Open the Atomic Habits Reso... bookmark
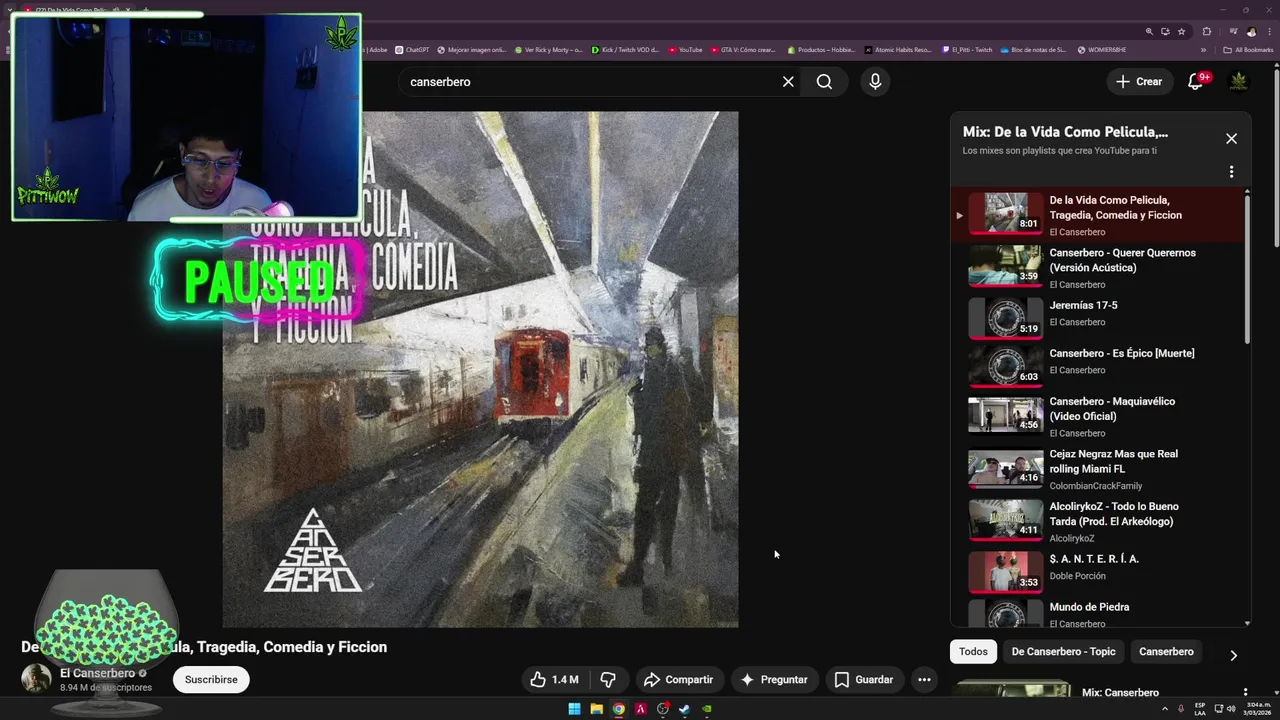Screen dimensions: 1280x720 [898, 50]
